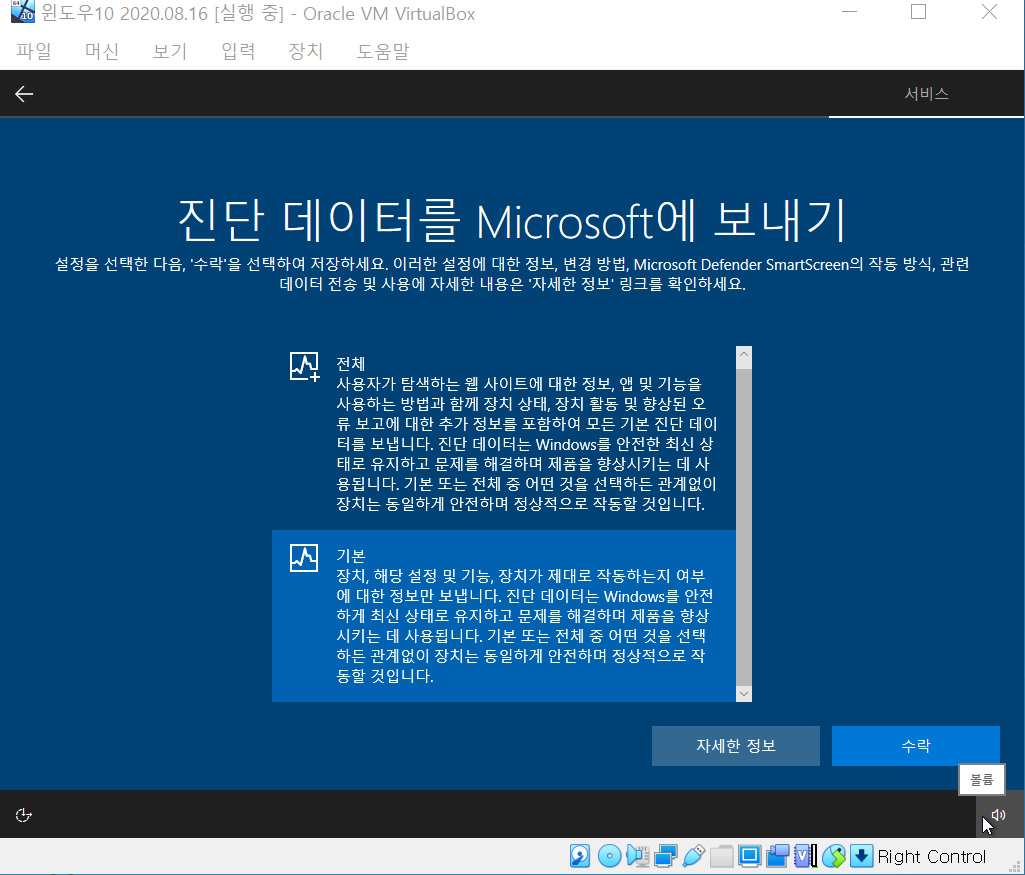This screenshot has width=1025, height=875.
Task: Open the 머신 menu
Action: (102, 51)
